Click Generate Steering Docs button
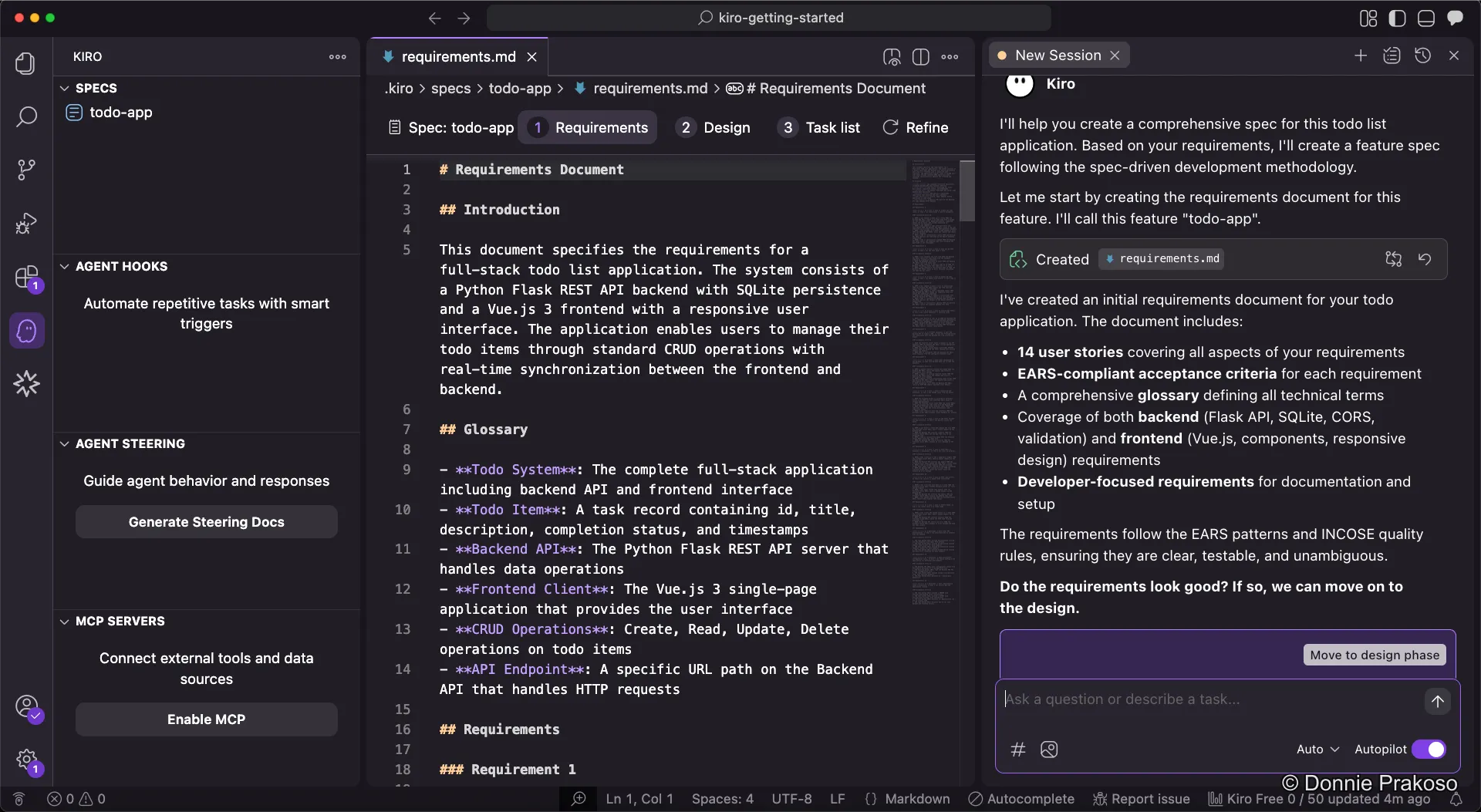Screen dimensions: 1481x812 pyautogui.click(x=206, y=522)
